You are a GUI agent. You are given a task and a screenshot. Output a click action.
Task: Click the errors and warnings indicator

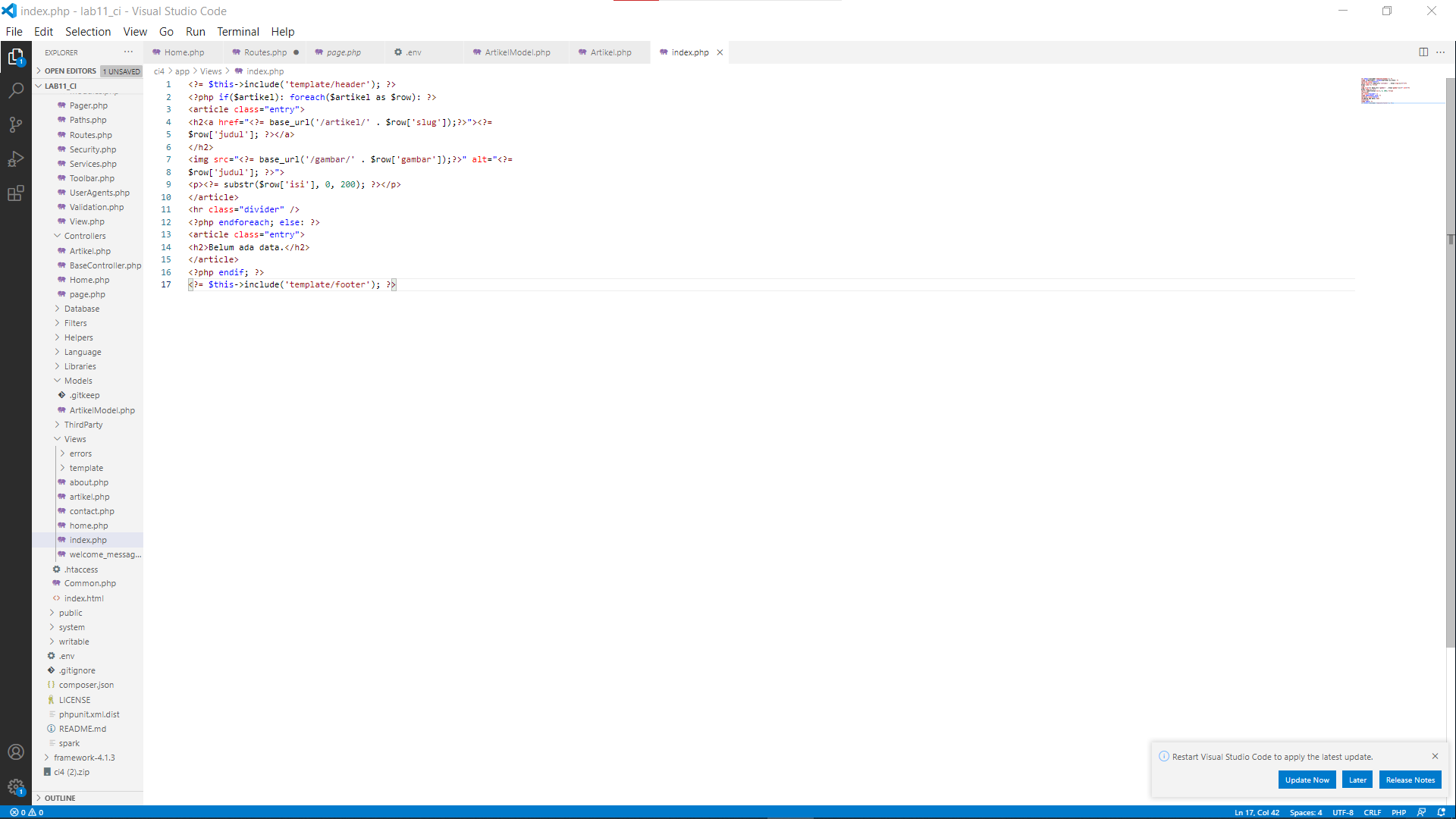pos(25,812)
